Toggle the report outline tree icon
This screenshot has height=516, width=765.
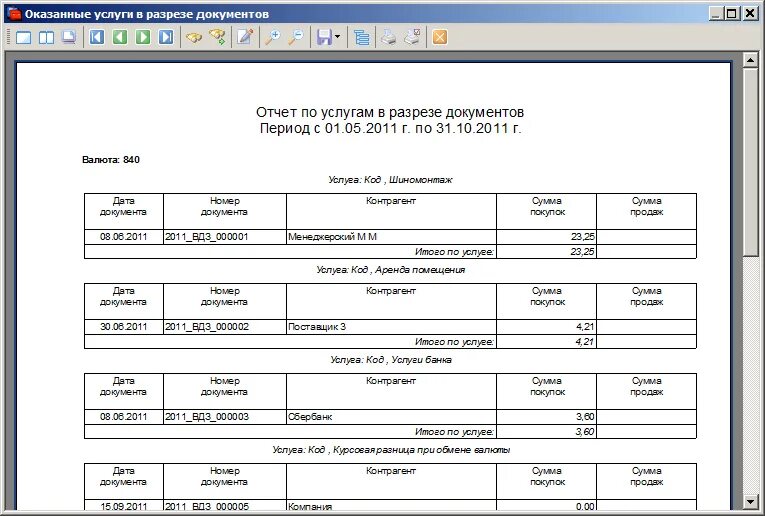(362, 37)
